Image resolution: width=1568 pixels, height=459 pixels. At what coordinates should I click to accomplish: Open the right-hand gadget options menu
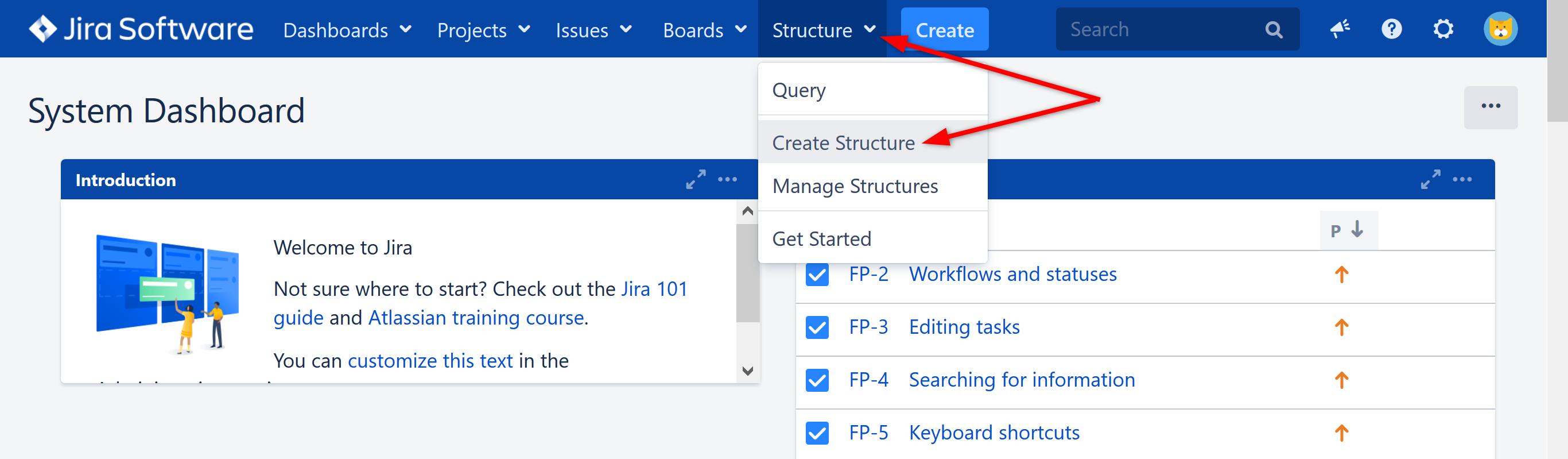pyautogui.click(x=1462, y=179)
